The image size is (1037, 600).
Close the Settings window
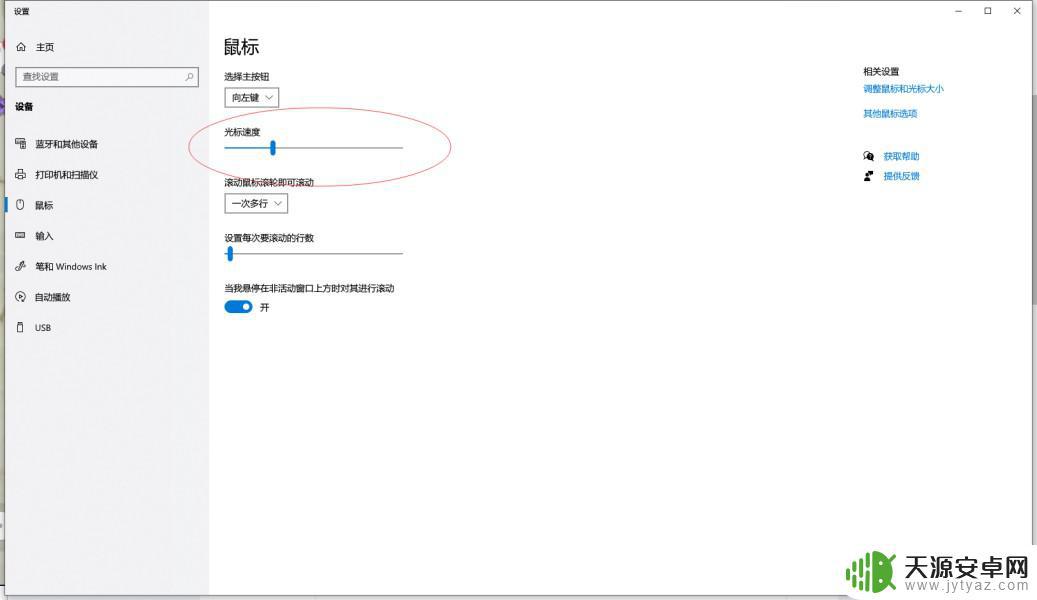pos(1017,11)
